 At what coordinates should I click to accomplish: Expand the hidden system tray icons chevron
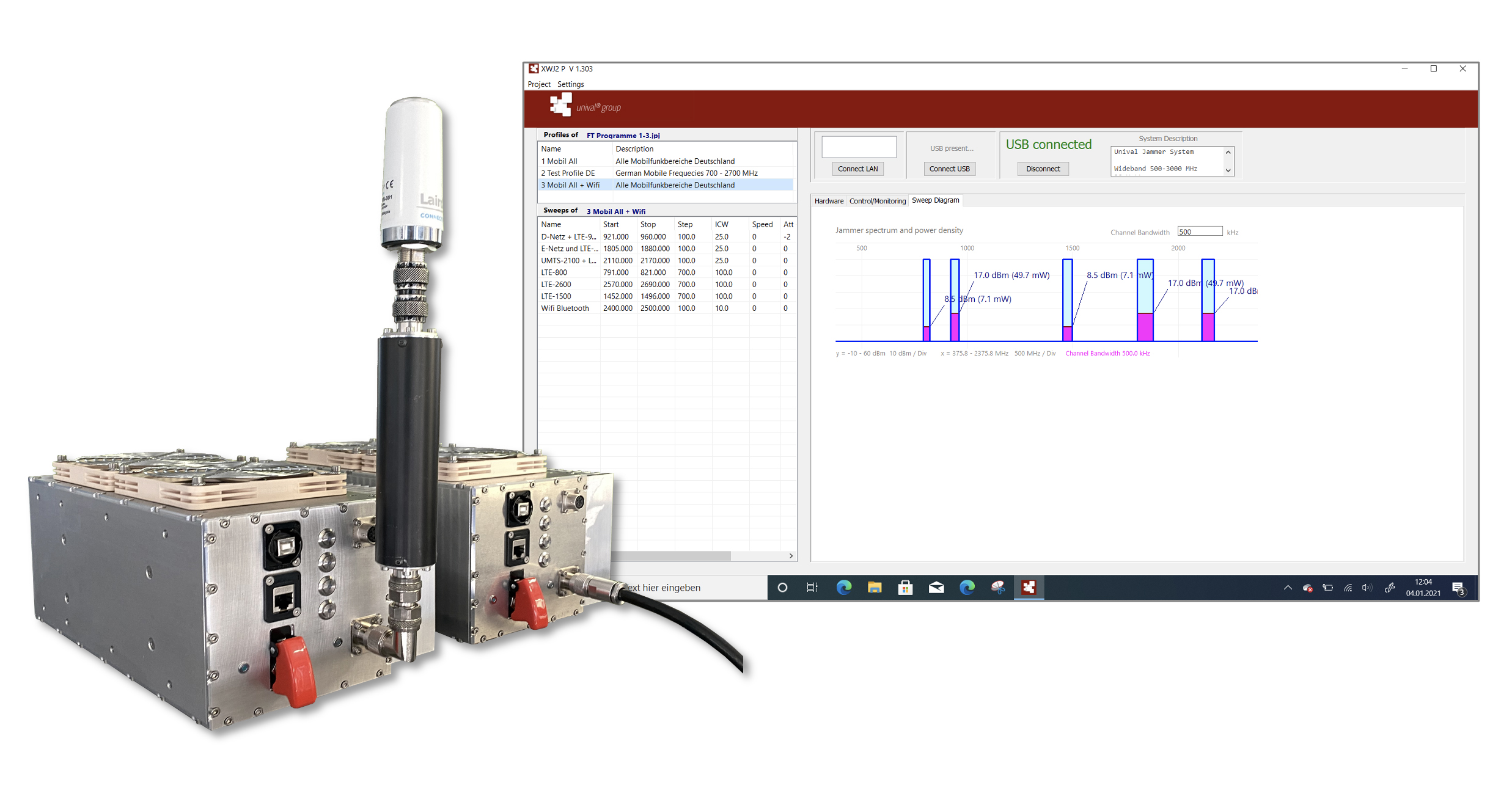(1288, 588)
